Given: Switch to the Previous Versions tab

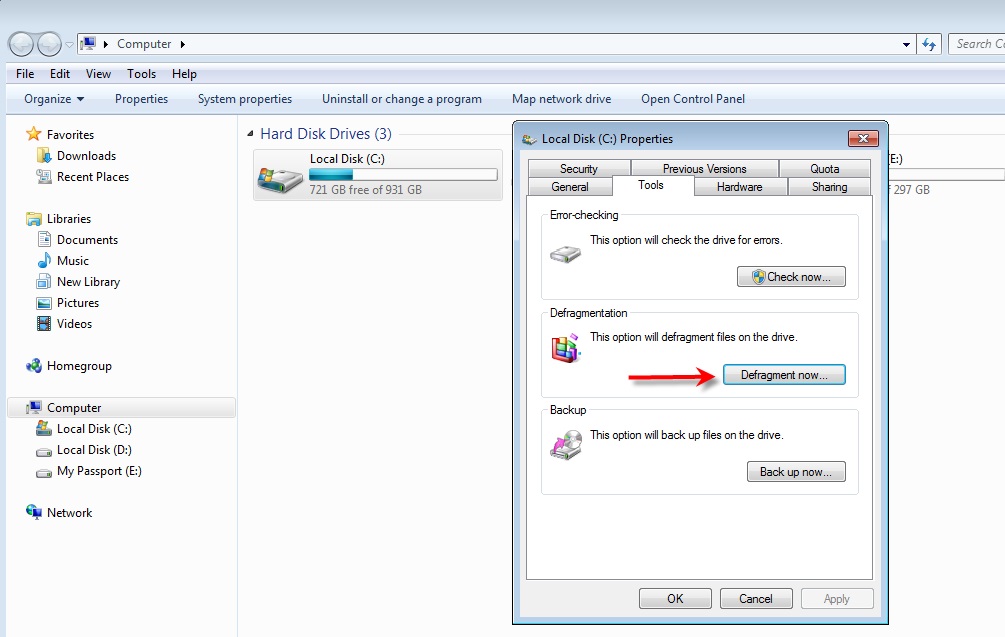Looking at the screenshot, I should (x=704, y=169).
